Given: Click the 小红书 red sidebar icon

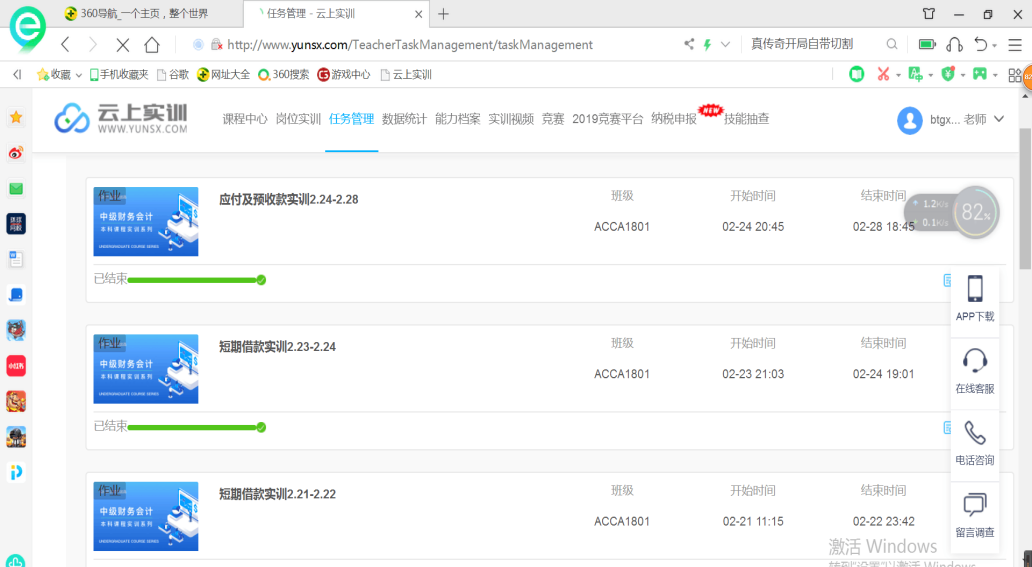Looking at the screenshot, I should click(16, 366).
